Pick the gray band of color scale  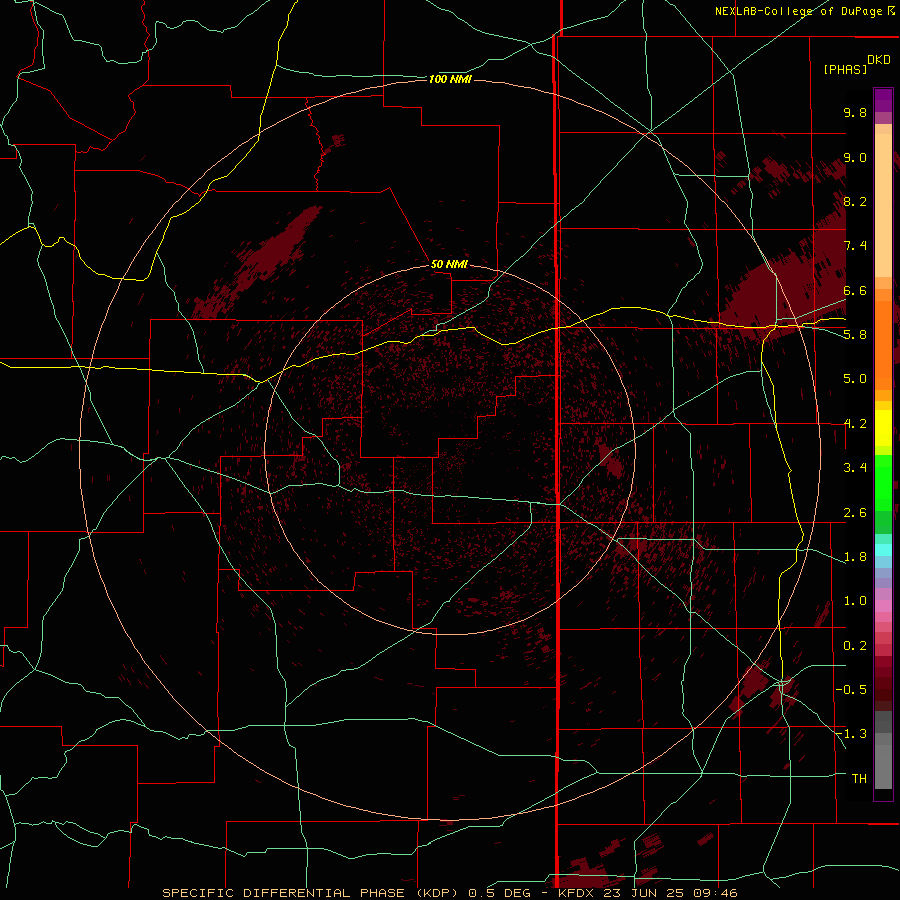pyautogui.click(x=883, y=751)
